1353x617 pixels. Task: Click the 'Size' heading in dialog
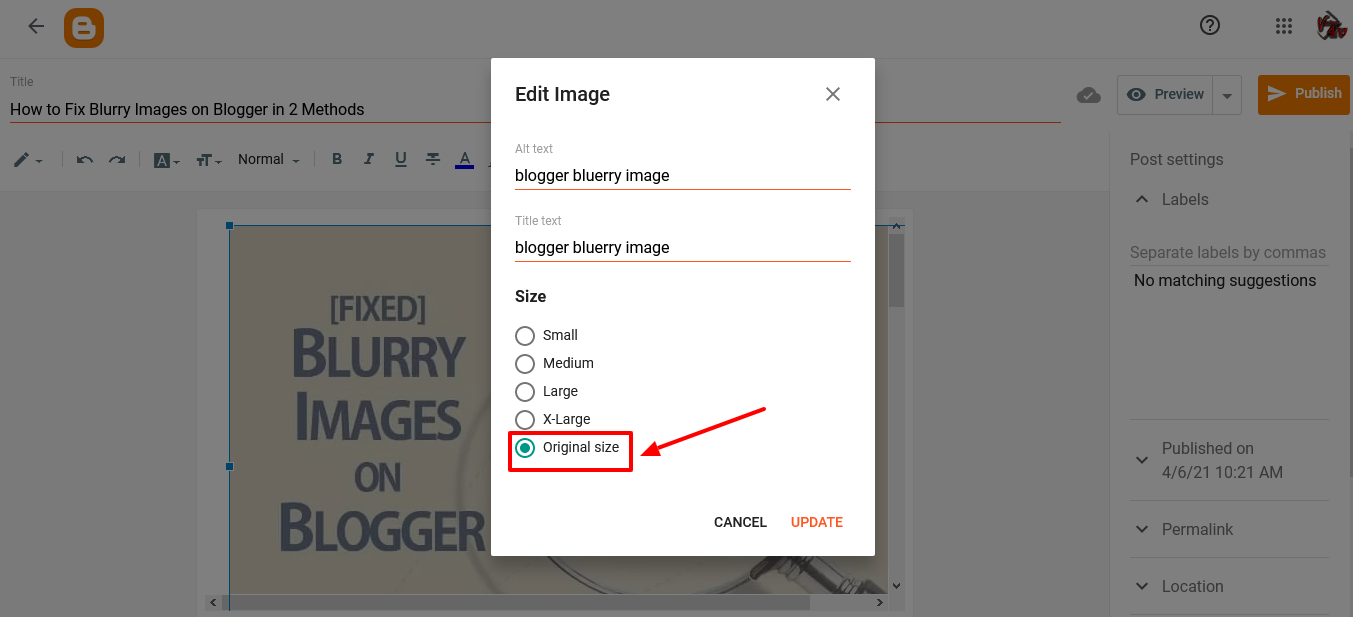530,296
